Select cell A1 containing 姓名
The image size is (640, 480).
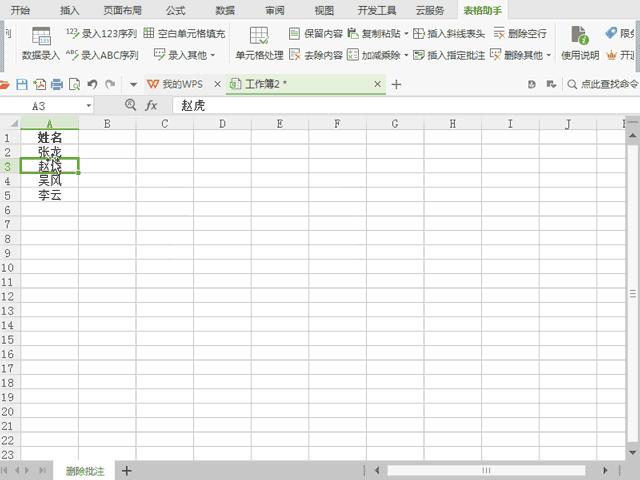[49, 138]
